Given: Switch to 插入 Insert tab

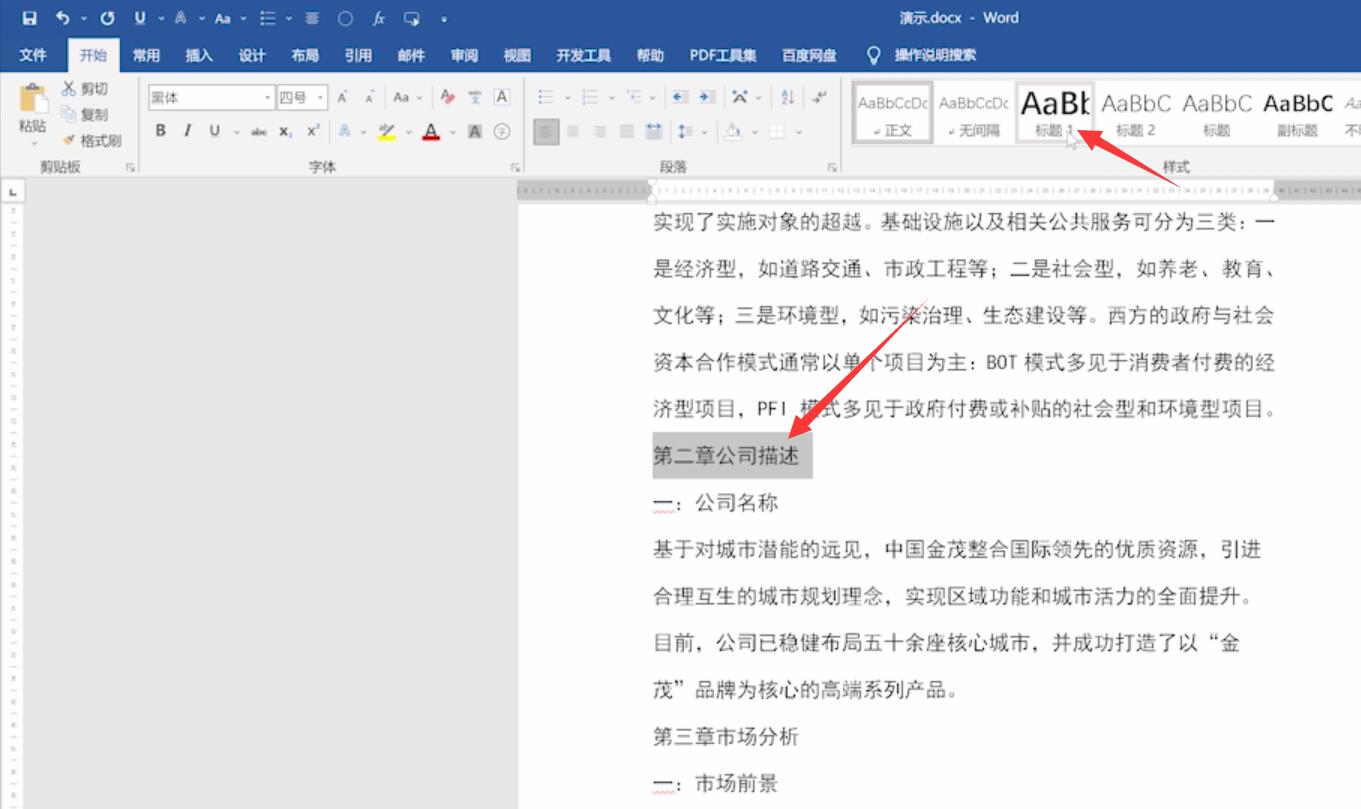Looking at the screenshot, I should coord(199,55).
